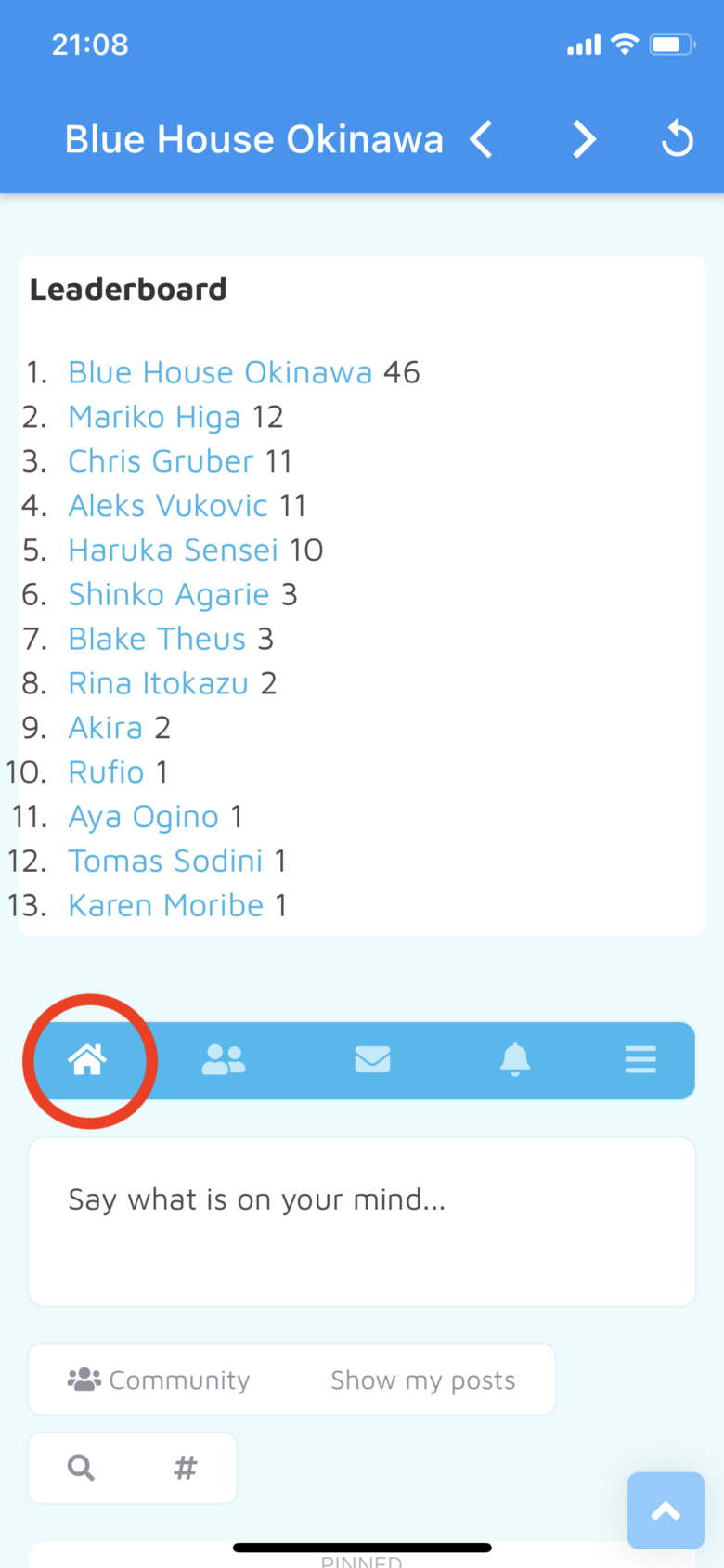Open Haruka Sensei's profile link
This screenshot has width=724, height=1568.
tap(173, 551)
